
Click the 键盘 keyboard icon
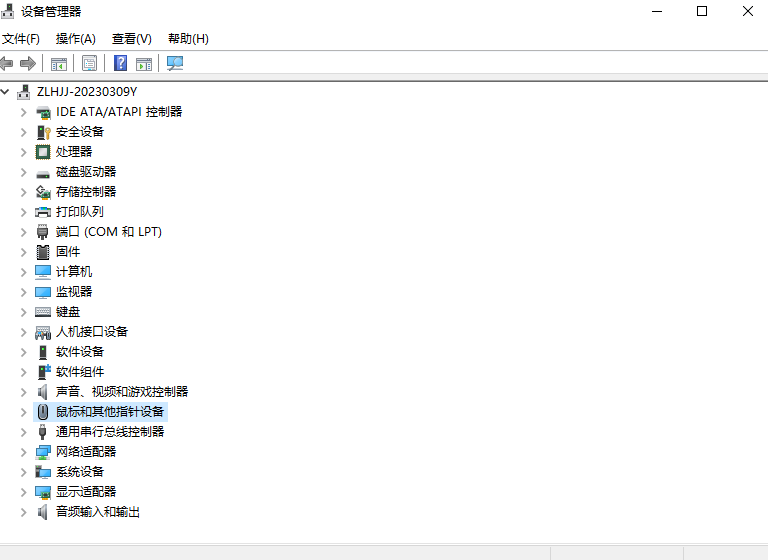pyautogui.click(x=43, y=312)
